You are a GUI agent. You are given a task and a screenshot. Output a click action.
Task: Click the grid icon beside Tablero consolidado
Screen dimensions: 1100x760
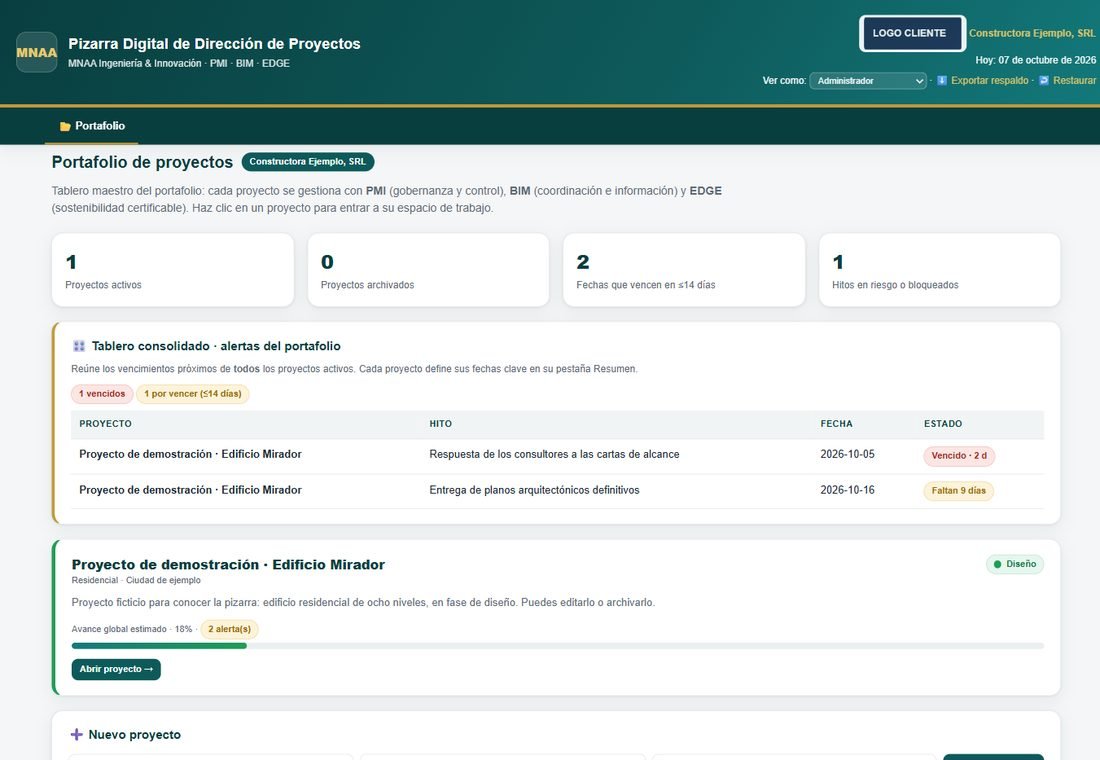click(79, 346)
